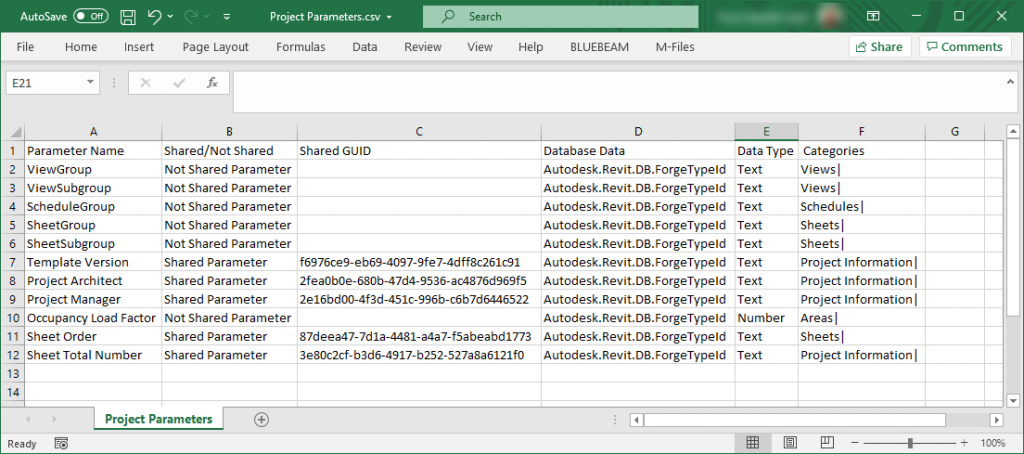Open the View tab

pyautogui.click(x=480, y=47)
